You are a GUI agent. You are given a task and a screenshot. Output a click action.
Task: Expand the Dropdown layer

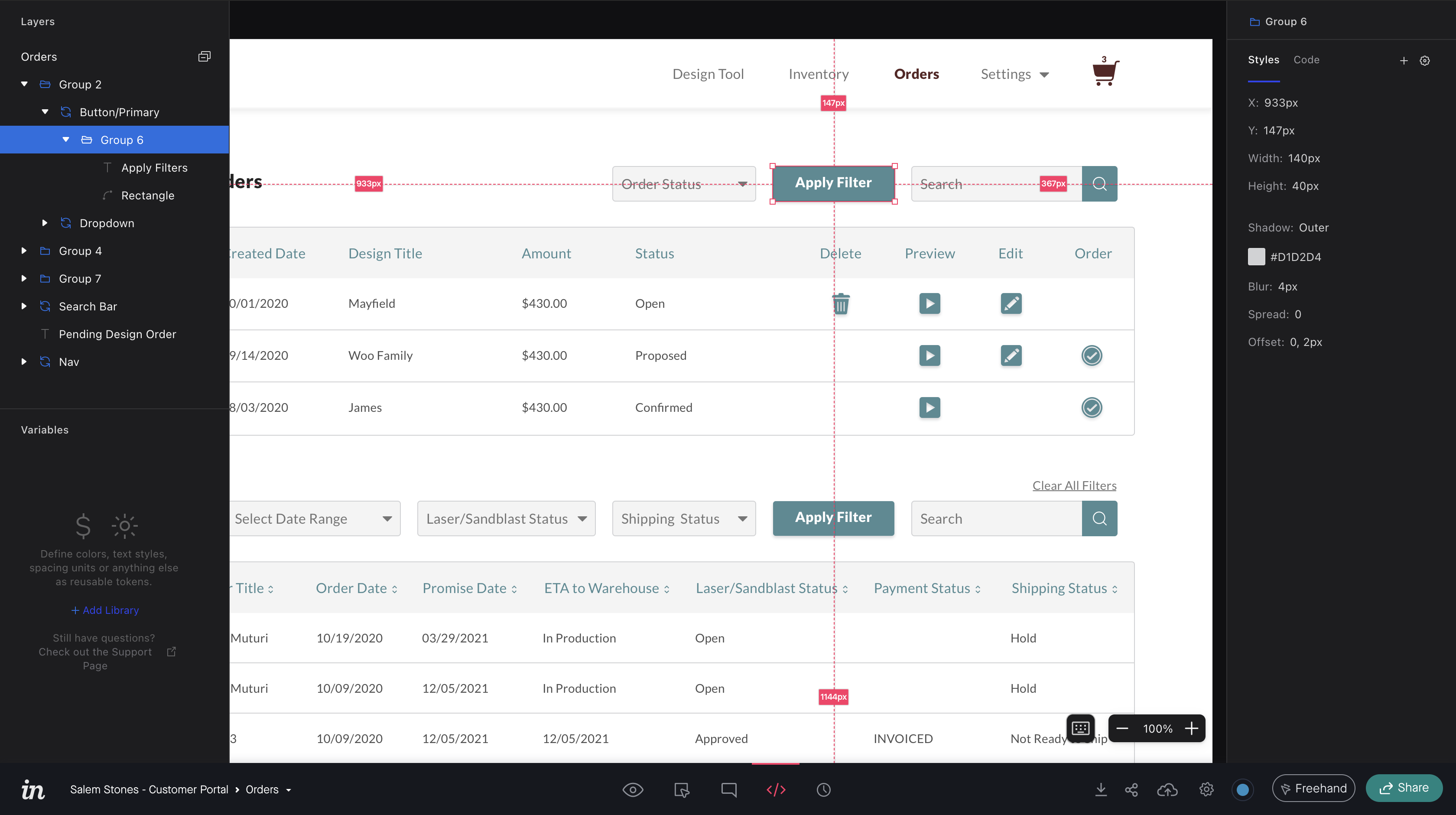[x=45, y=223]
